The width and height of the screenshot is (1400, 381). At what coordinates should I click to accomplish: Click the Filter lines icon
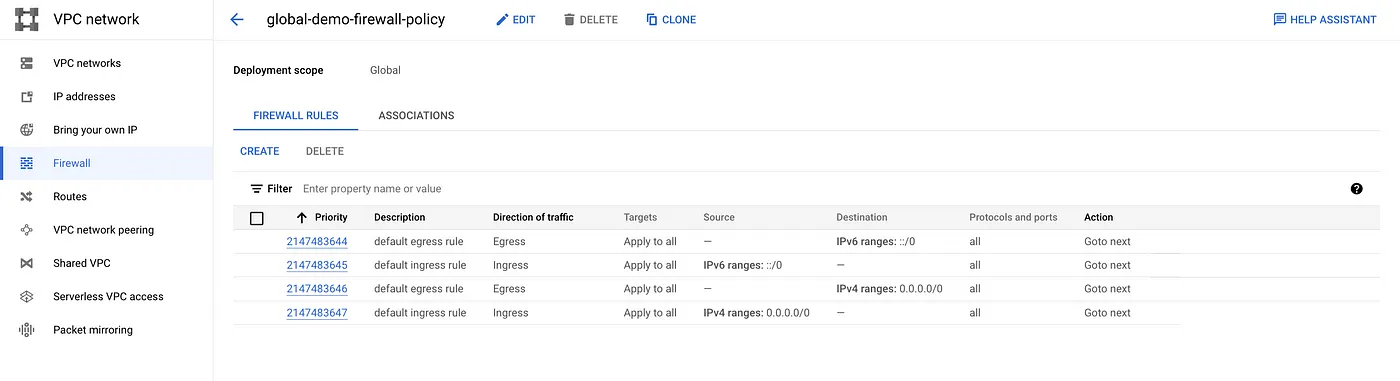coord(256,189)
